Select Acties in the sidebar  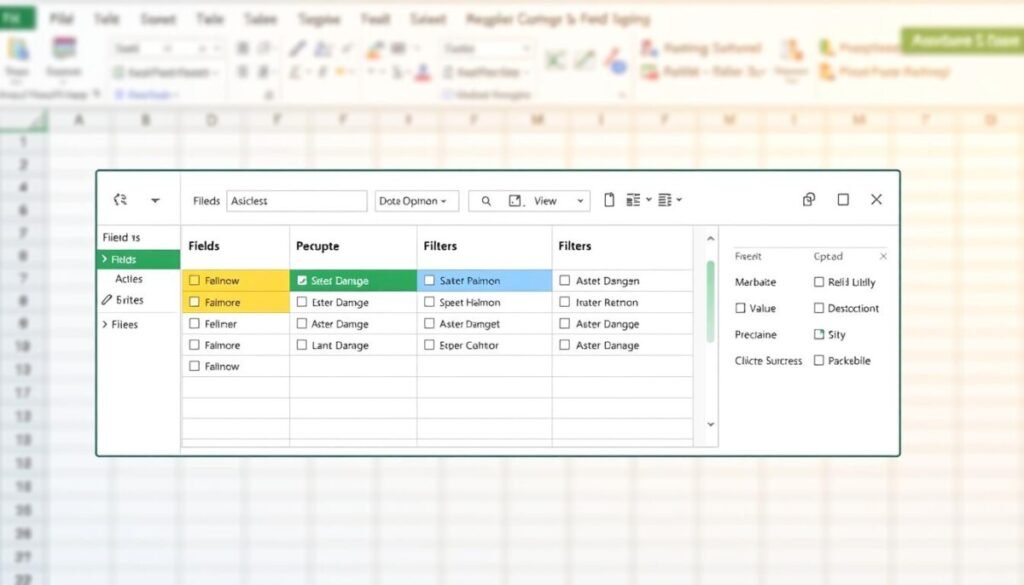[129, 279]
